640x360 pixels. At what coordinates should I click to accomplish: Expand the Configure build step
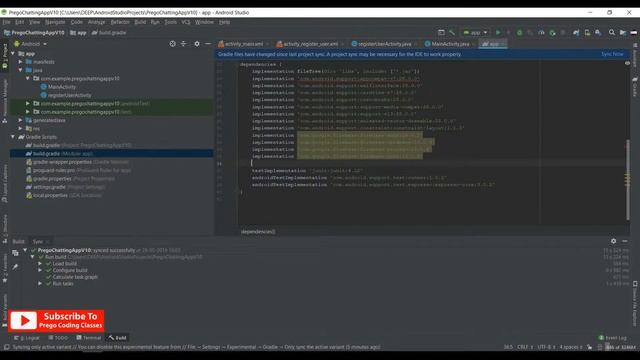click(x=40, y=270)
